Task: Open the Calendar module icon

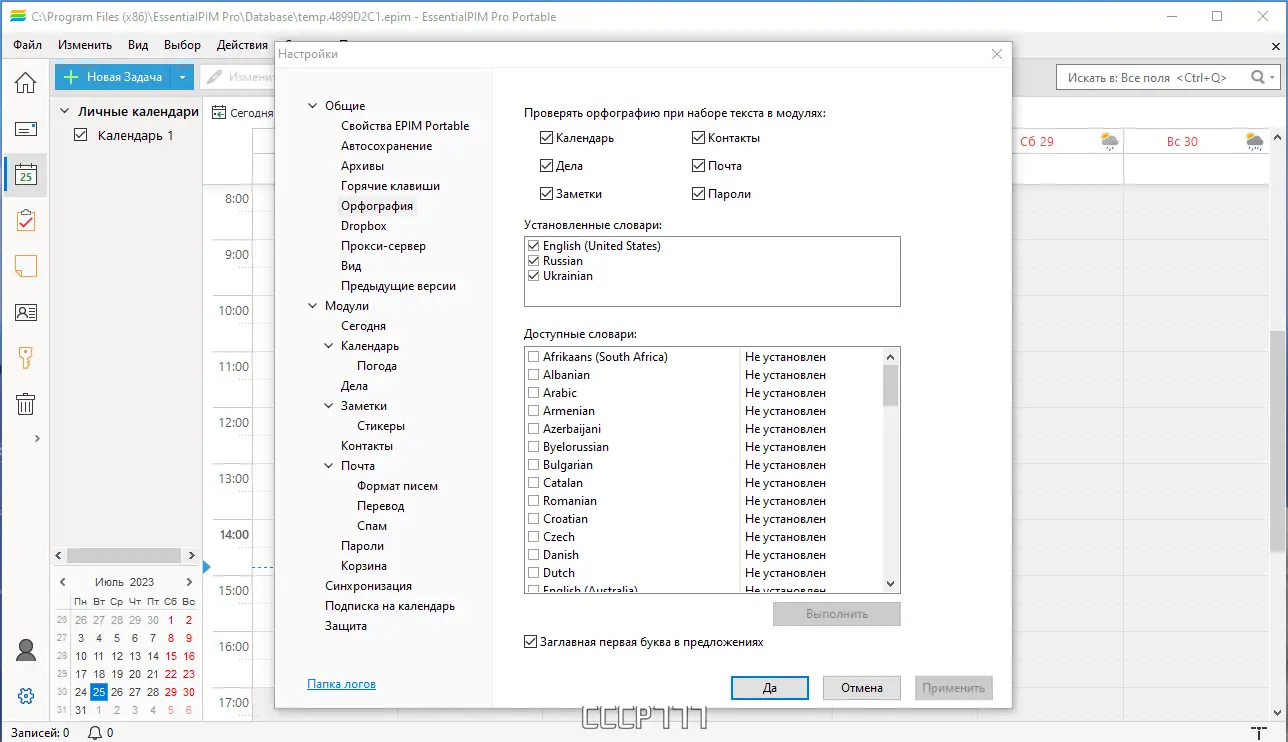Action: 25,175
